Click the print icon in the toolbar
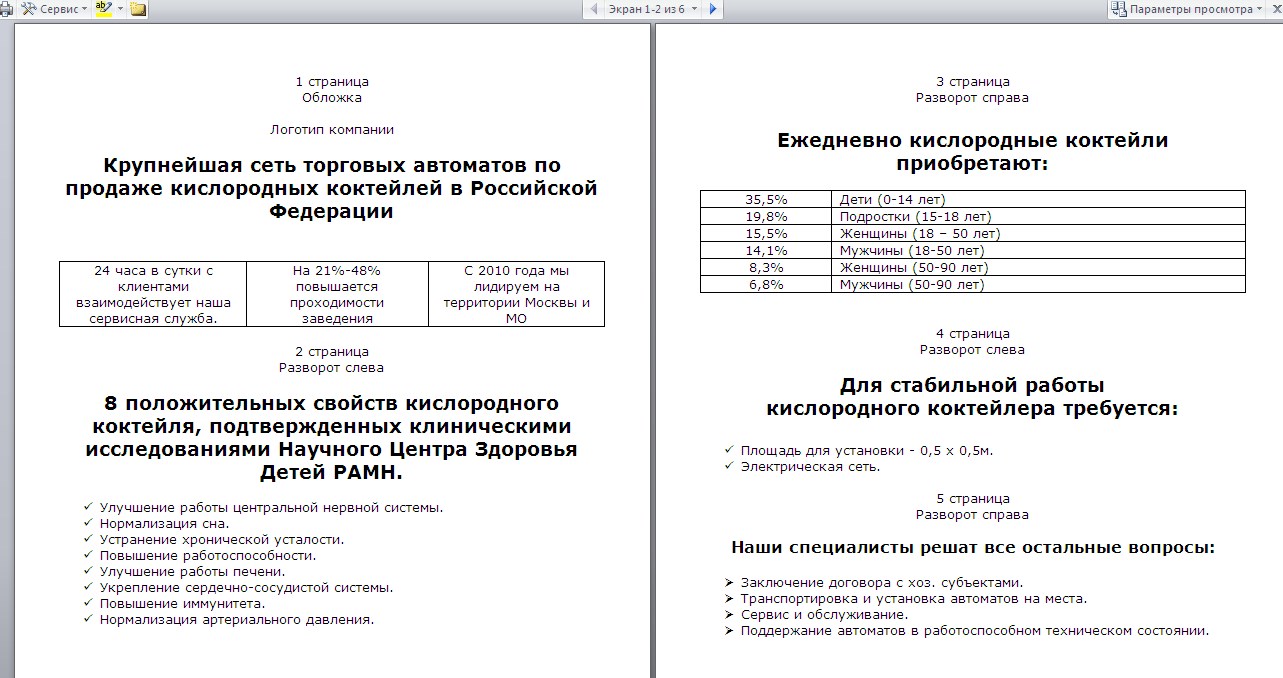This screenshot has width=1283, height=678. pyautogui.click(x=5, y=8)
